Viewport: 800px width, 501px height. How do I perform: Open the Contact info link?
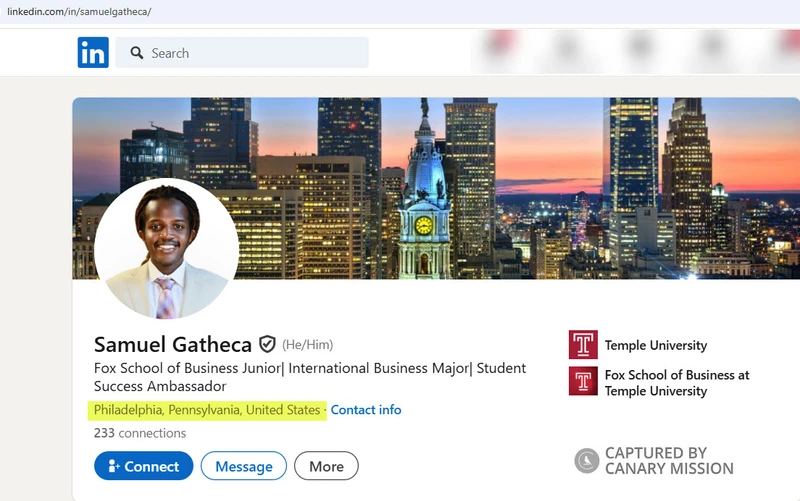point(366,410)
